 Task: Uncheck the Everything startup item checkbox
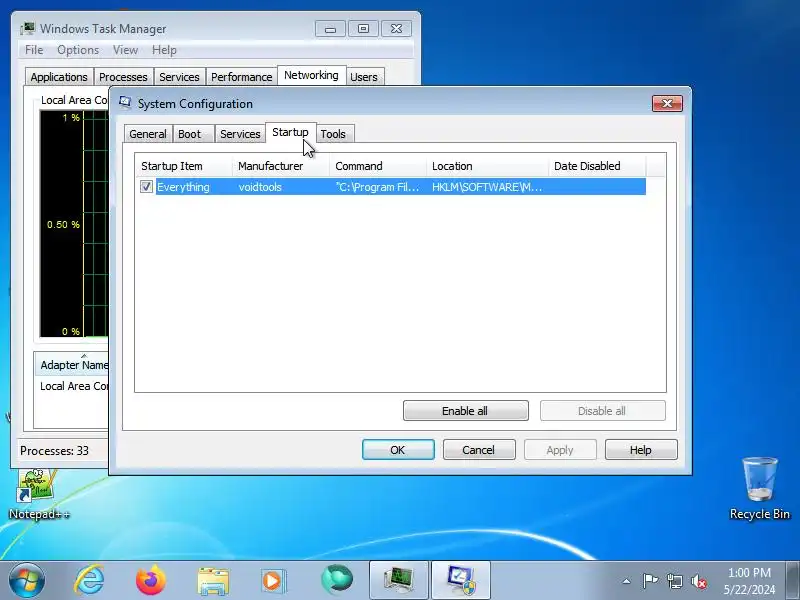(146, 187)
